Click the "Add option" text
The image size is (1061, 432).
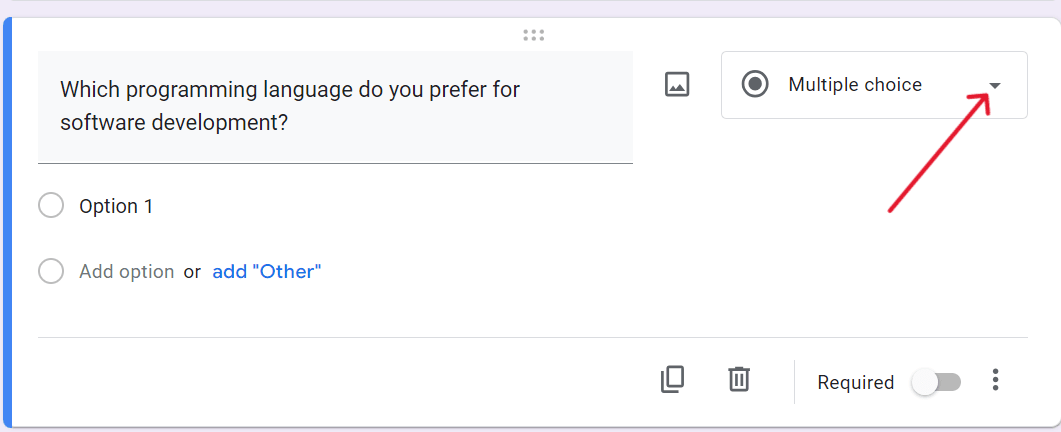[x=126, y=271]
